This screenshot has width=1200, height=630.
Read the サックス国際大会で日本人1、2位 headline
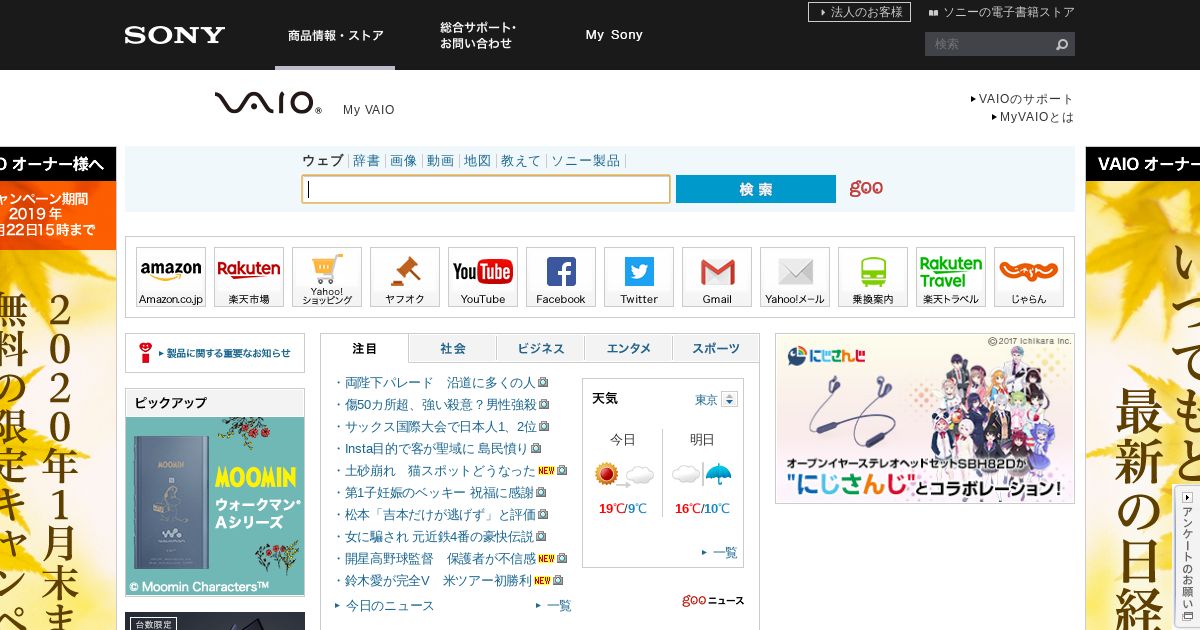[441, 426]
